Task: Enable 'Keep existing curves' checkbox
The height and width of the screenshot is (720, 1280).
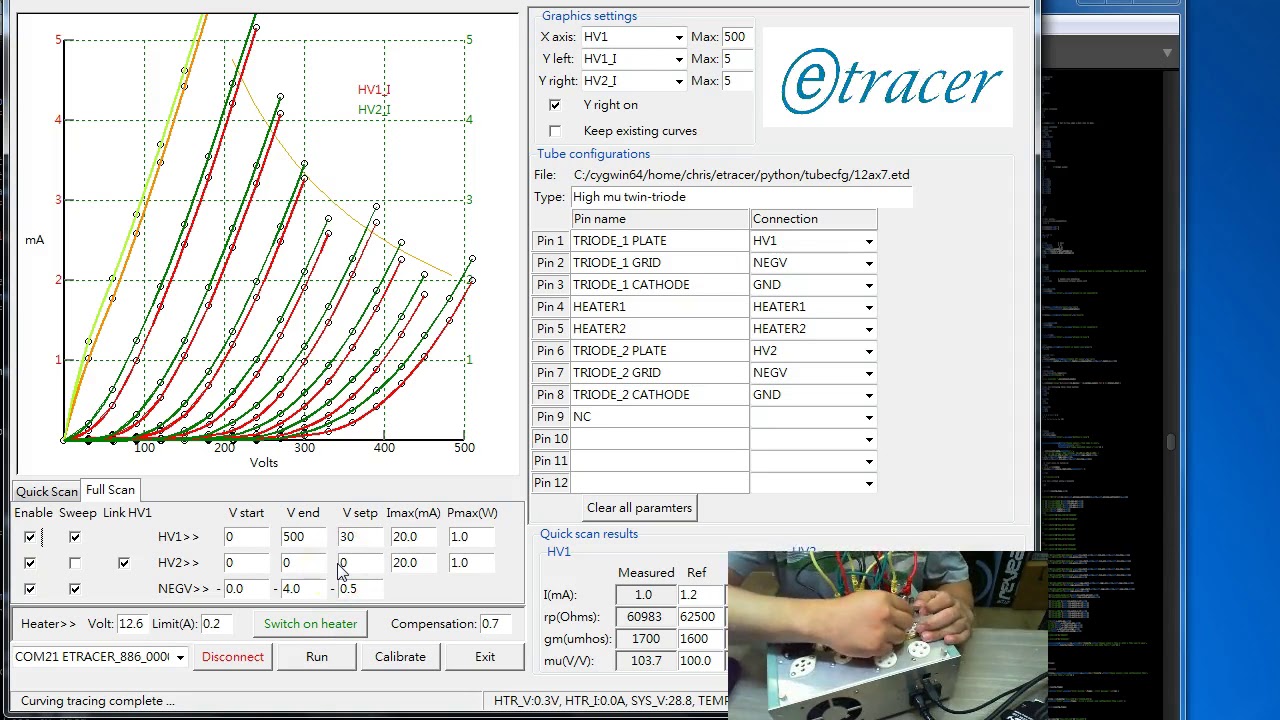Action: point(555,131)
